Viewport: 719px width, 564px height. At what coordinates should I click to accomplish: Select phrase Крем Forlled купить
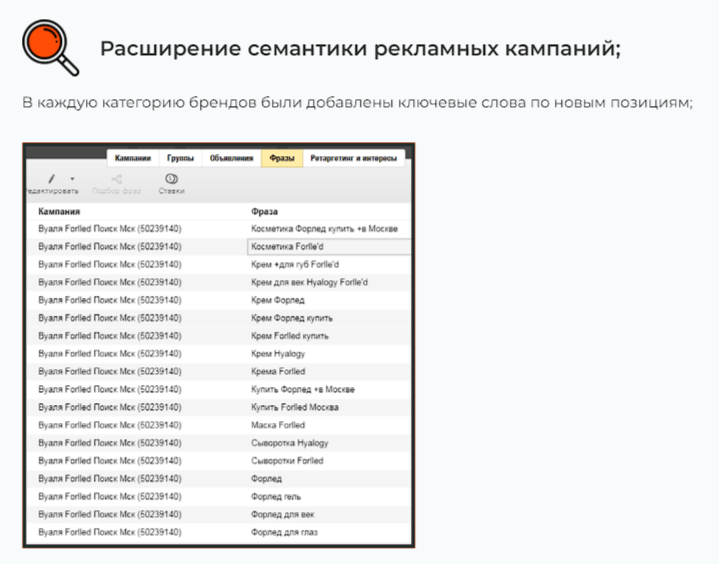290,336
